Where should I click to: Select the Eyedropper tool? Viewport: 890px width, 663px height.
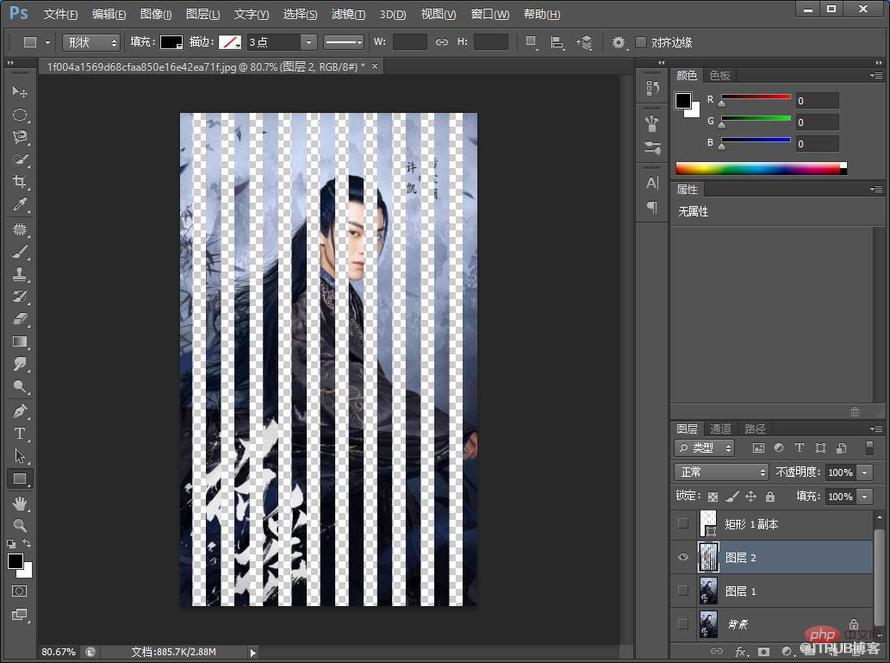(x=20, y=205)
